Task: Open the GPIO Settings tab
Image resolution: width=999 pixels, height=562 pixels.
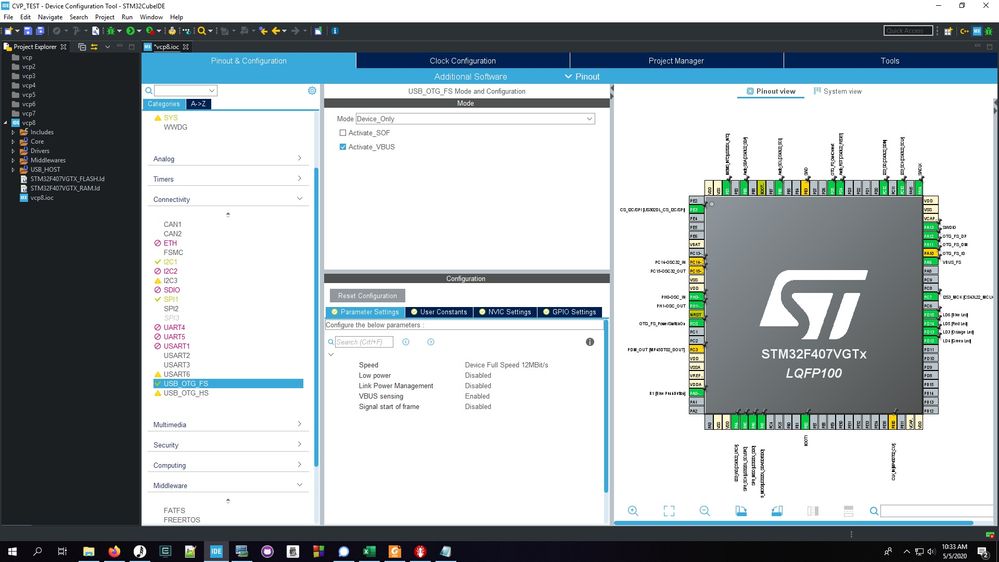Action: 569,312
